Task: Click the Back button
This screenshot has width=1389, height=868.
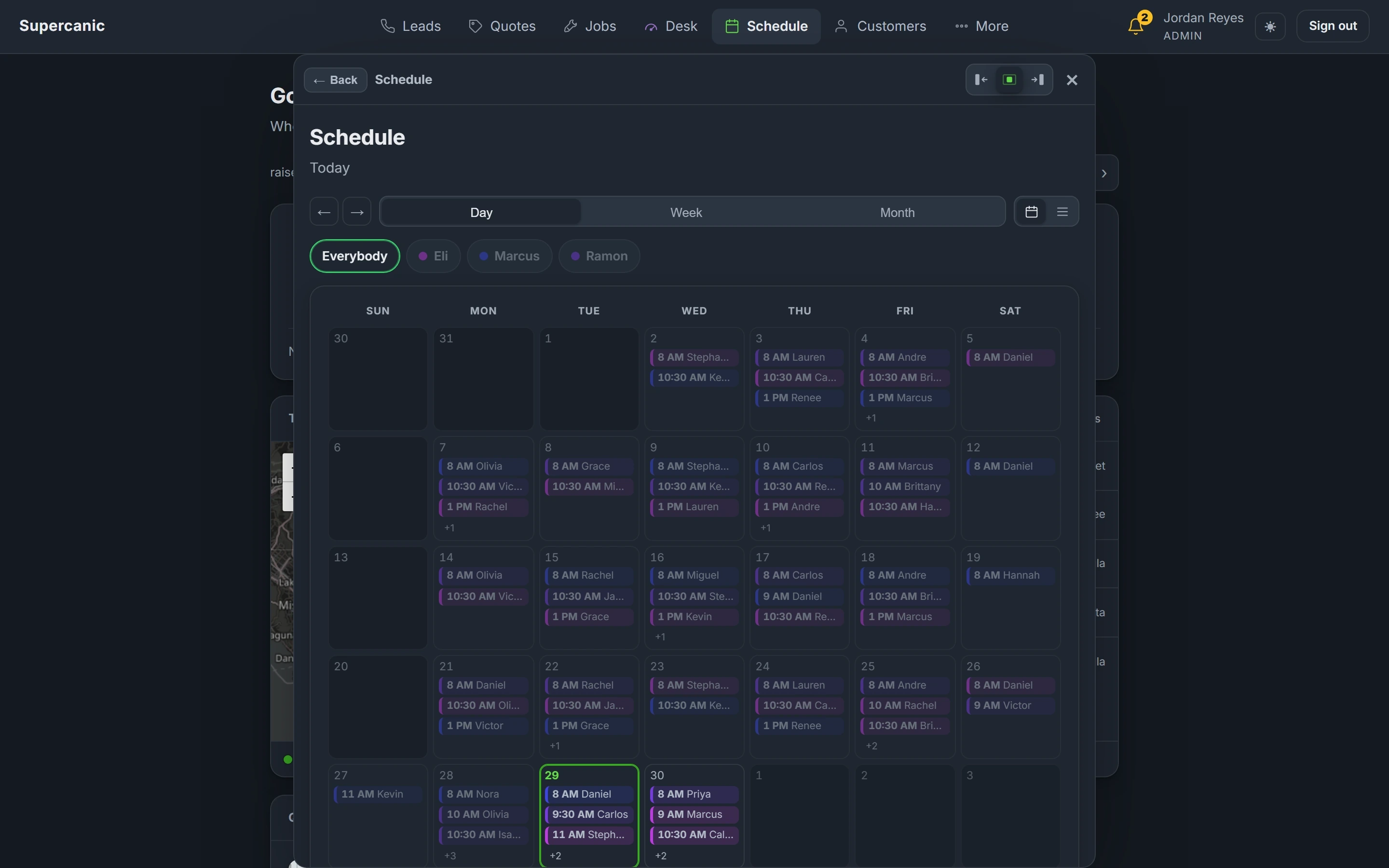Action: (x=336, y=80)
